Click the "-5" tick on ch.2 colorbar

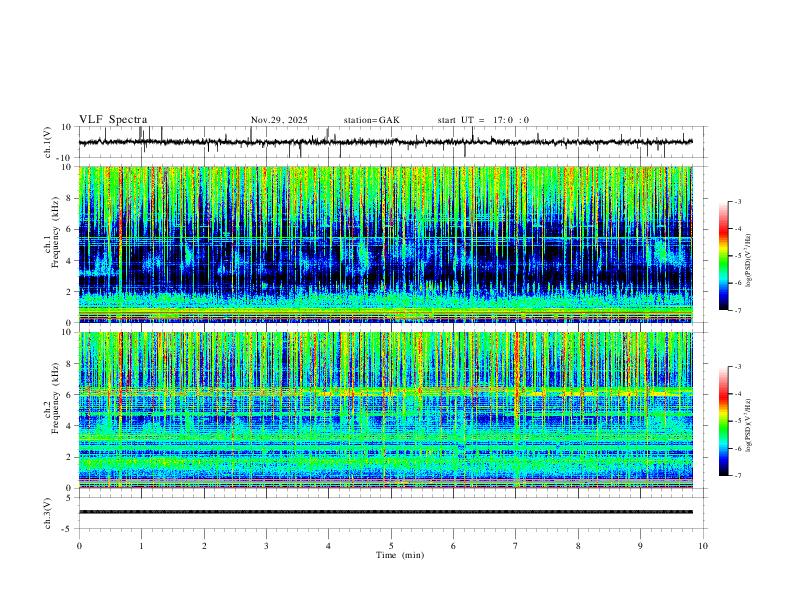[738, 421]
